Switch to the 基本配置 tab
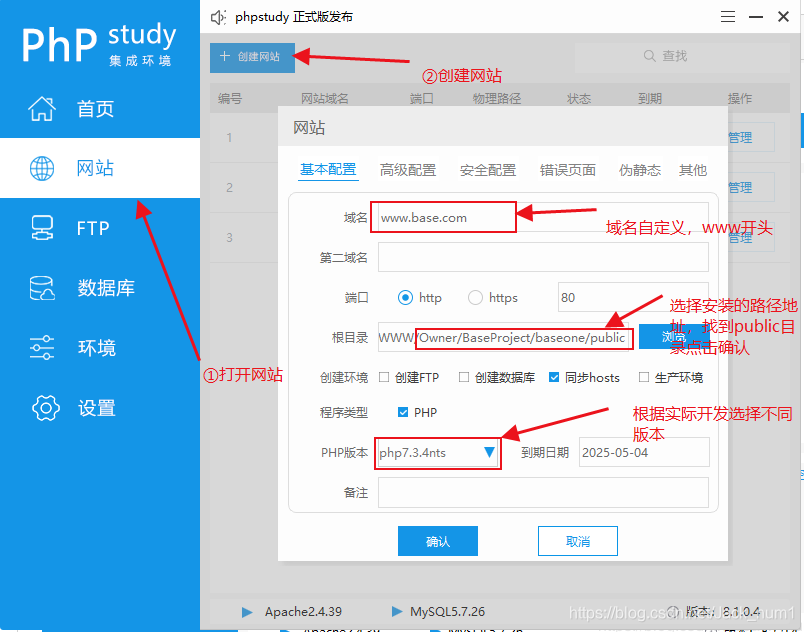The image size is (804, 632). point(328,170)
